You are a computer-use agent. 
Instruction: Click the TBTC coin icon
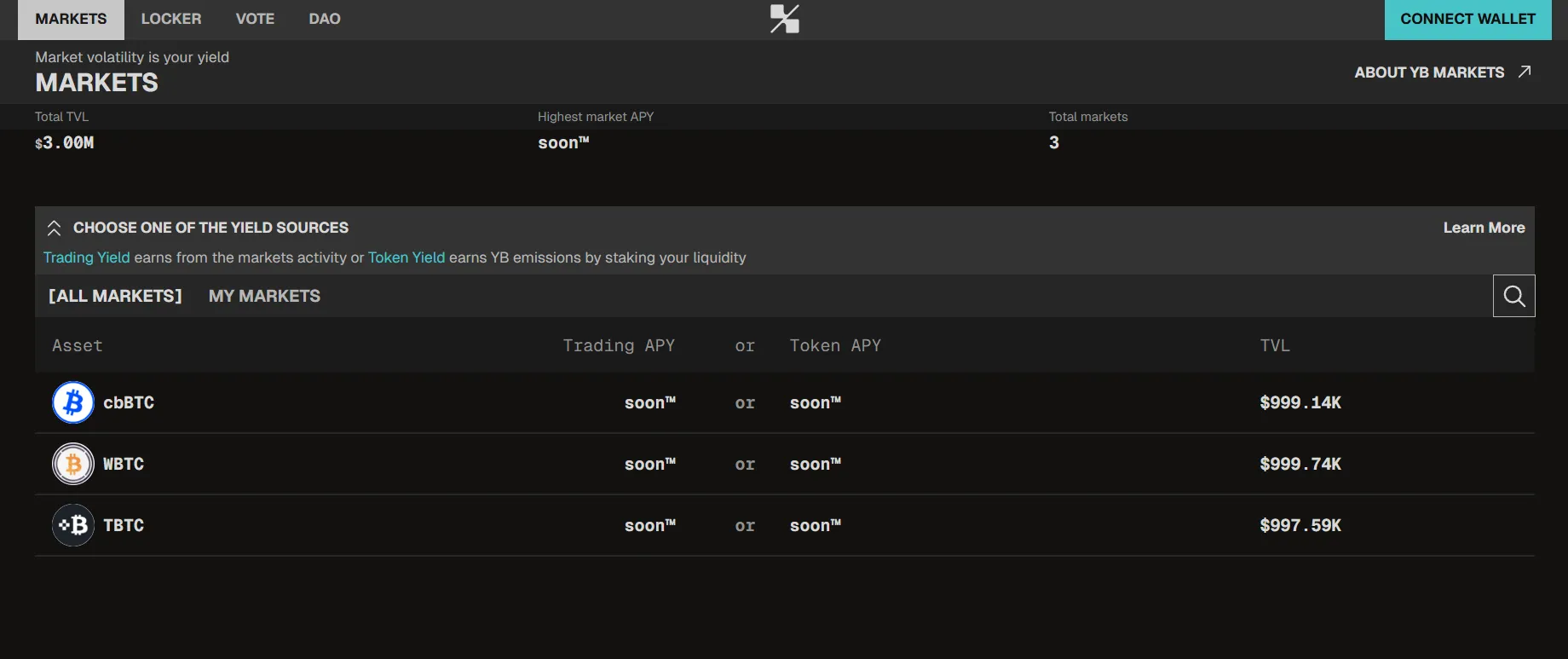click(73, 525)
